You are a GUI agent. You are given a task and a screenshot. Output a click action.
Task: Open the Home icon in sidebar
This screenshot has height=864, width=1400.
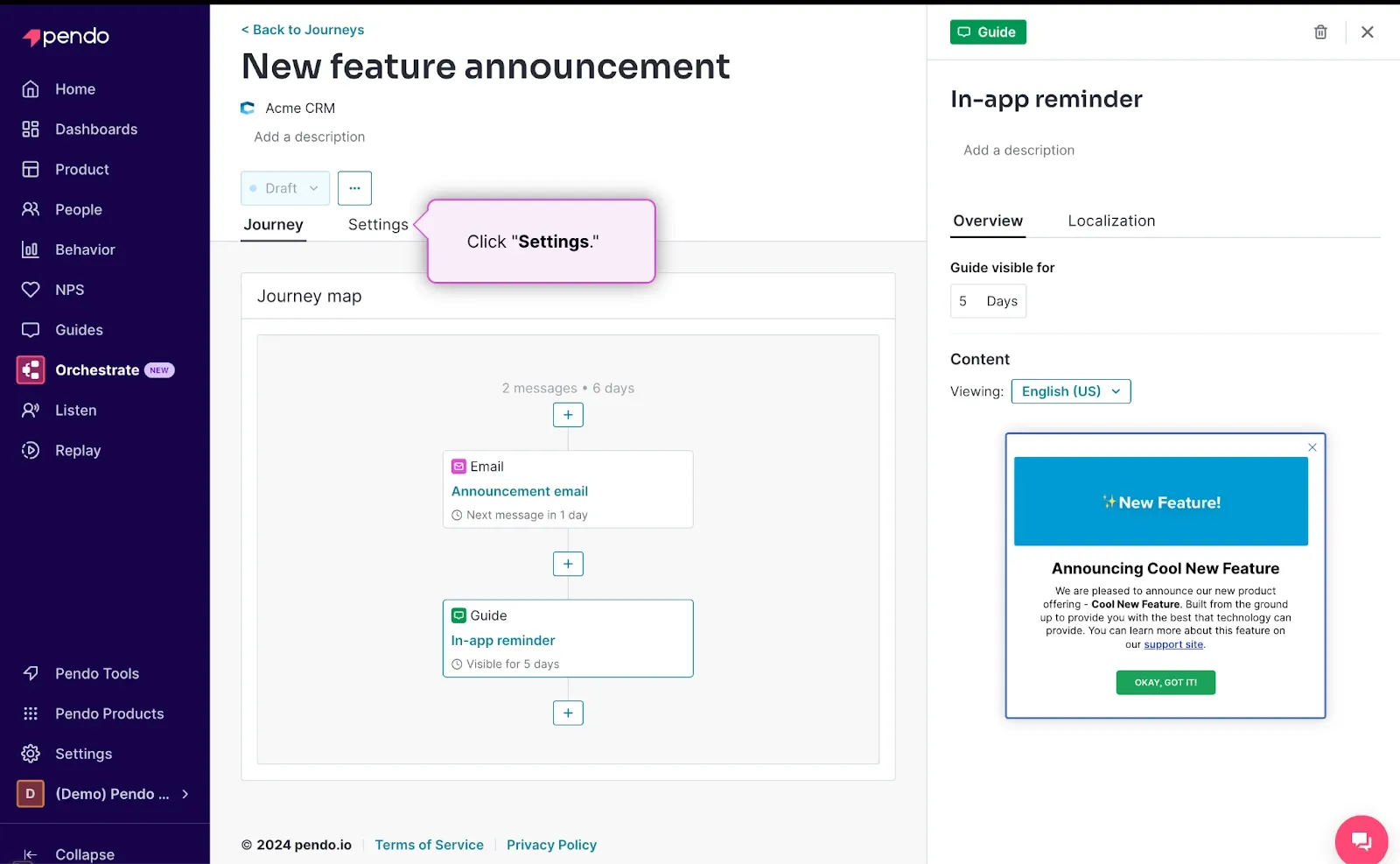[x=31, y=89]
